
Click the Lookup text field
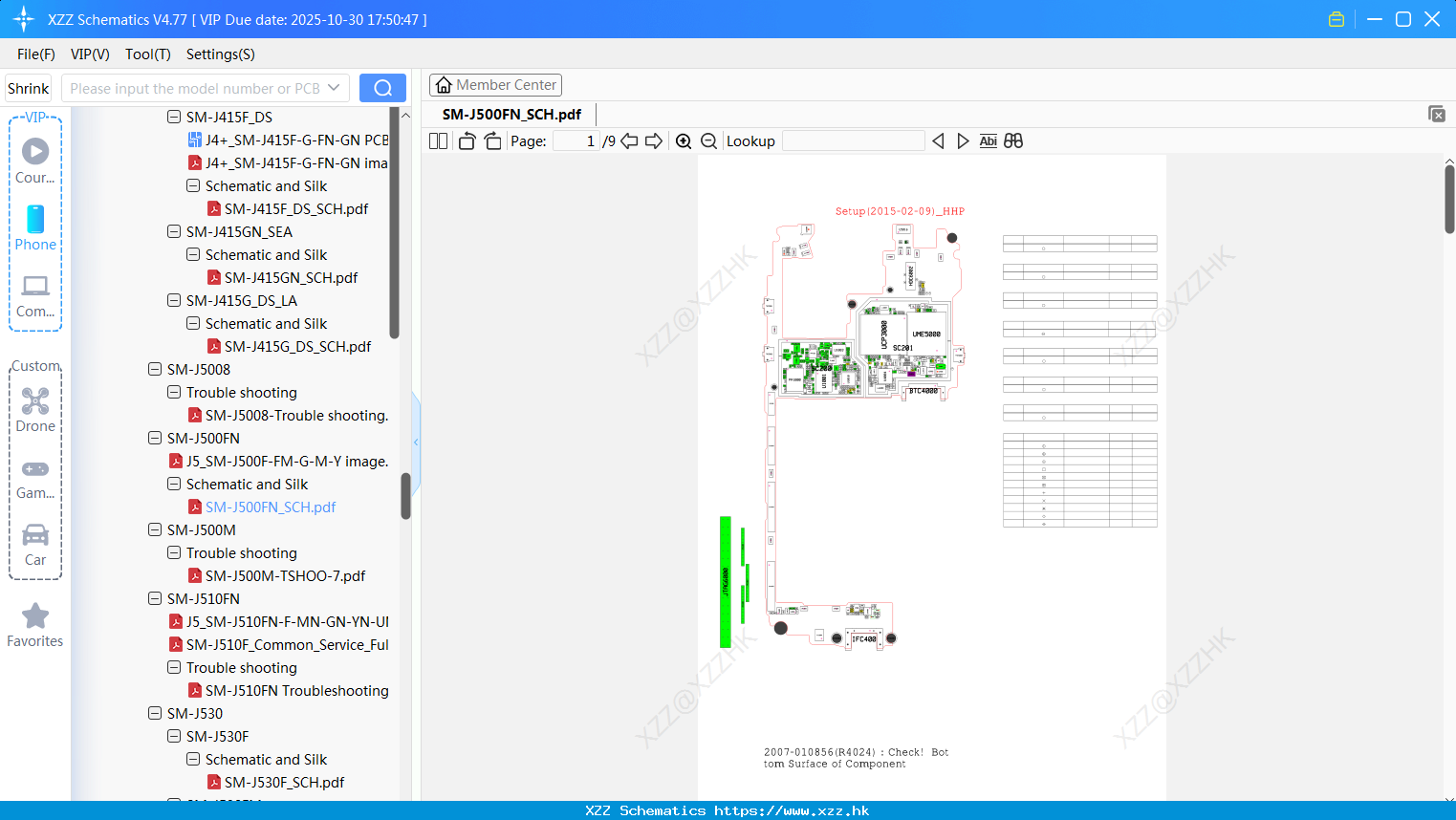[x=854, y=140]
